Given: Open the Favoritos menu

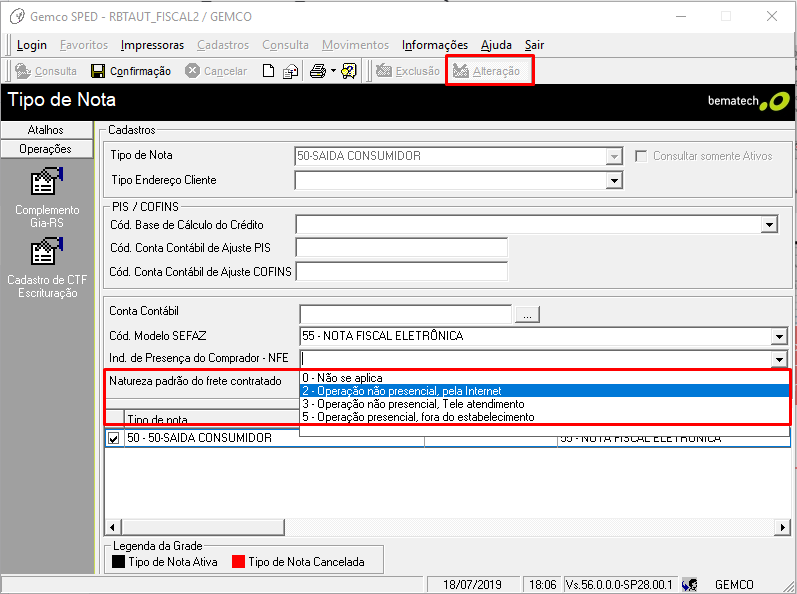Looking at the screenshot, I should (84, 45).
